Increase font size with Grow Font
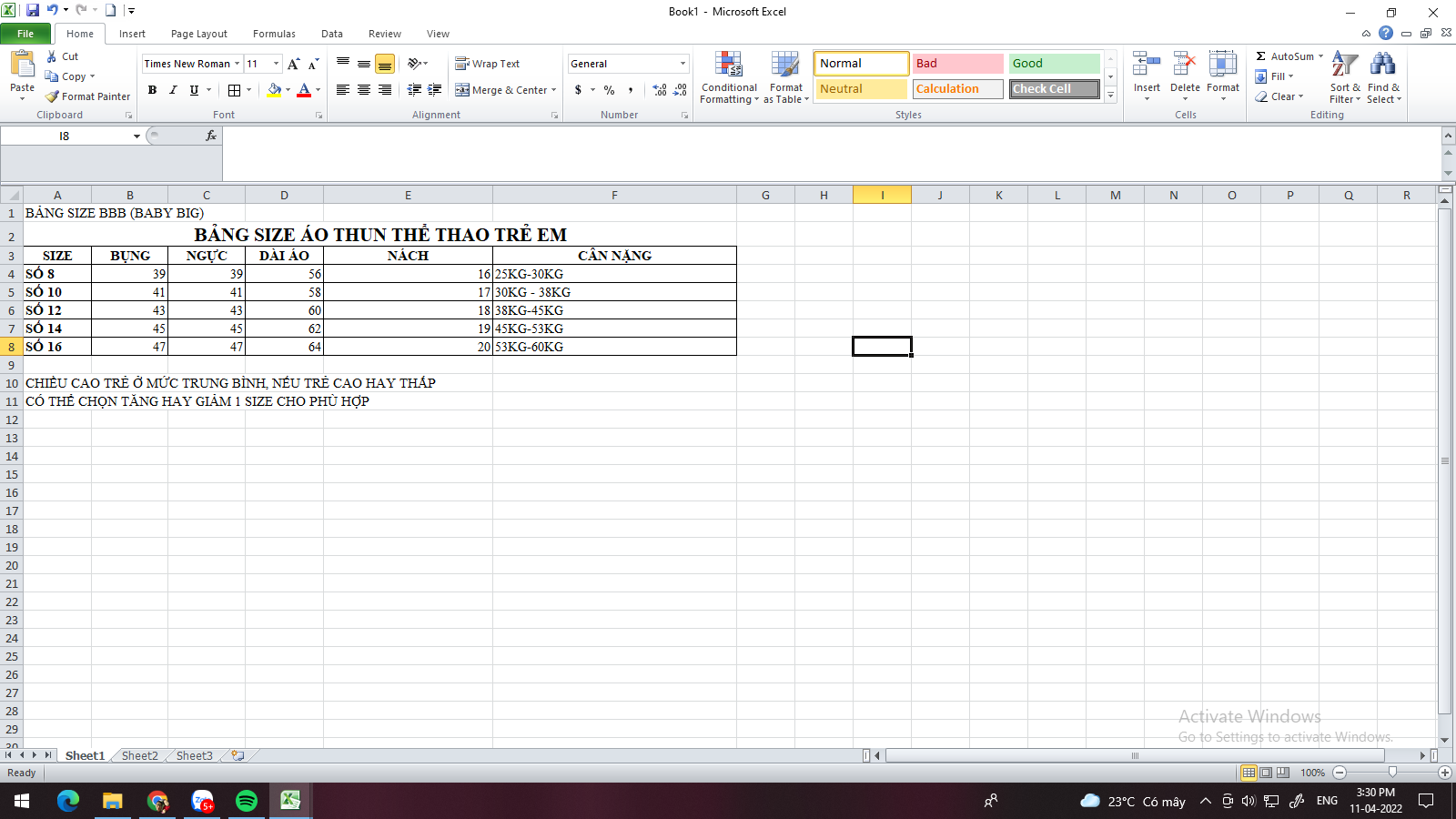The width and height of the screenshot is (1456, 819). point(293,64)
